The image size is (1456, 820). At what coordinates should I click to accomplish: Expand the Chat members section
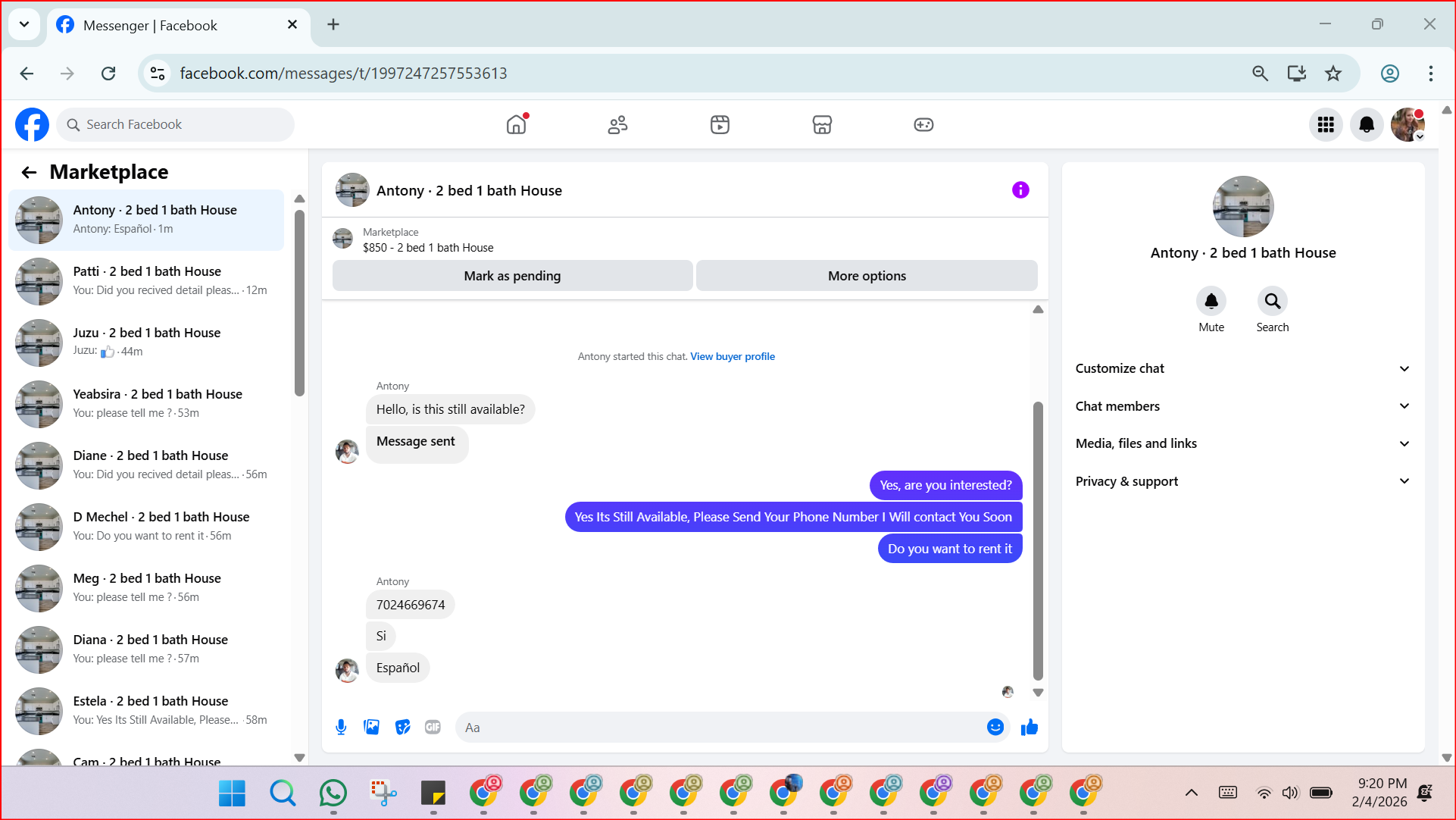[x=1242, y=406]
